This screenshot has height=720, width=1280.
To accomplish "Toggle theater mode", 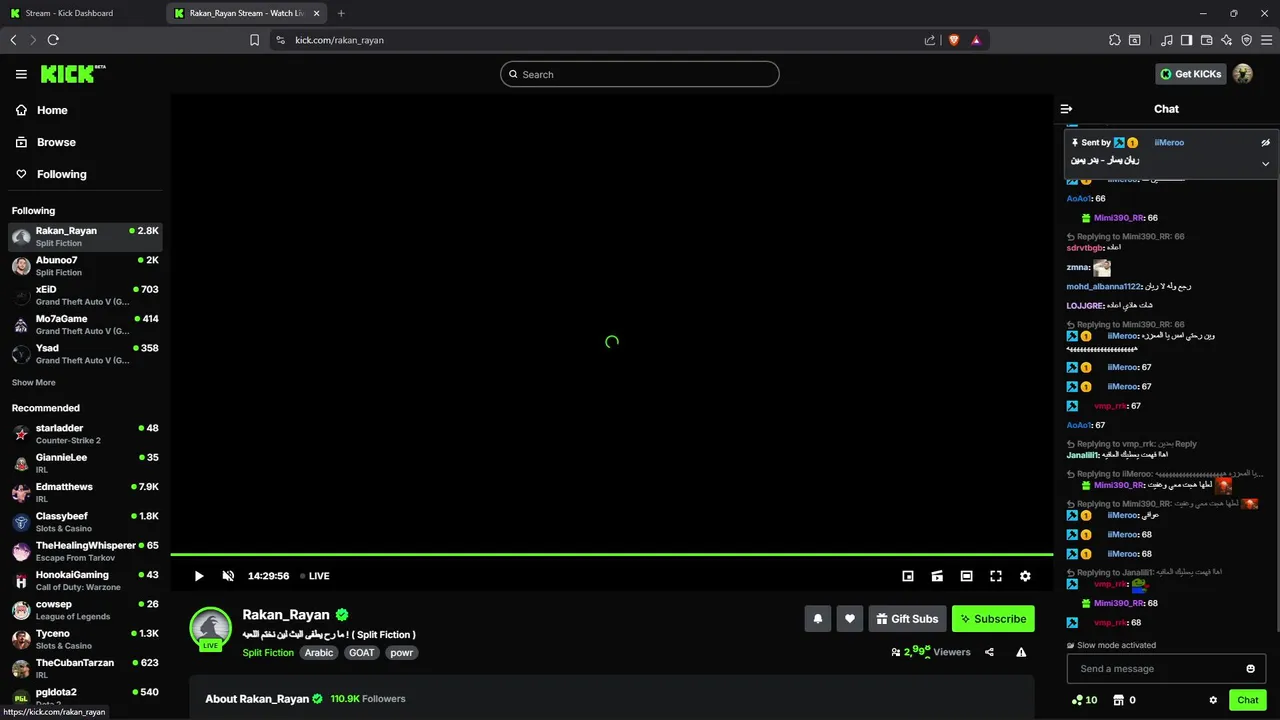I will [x=966, y=576].
